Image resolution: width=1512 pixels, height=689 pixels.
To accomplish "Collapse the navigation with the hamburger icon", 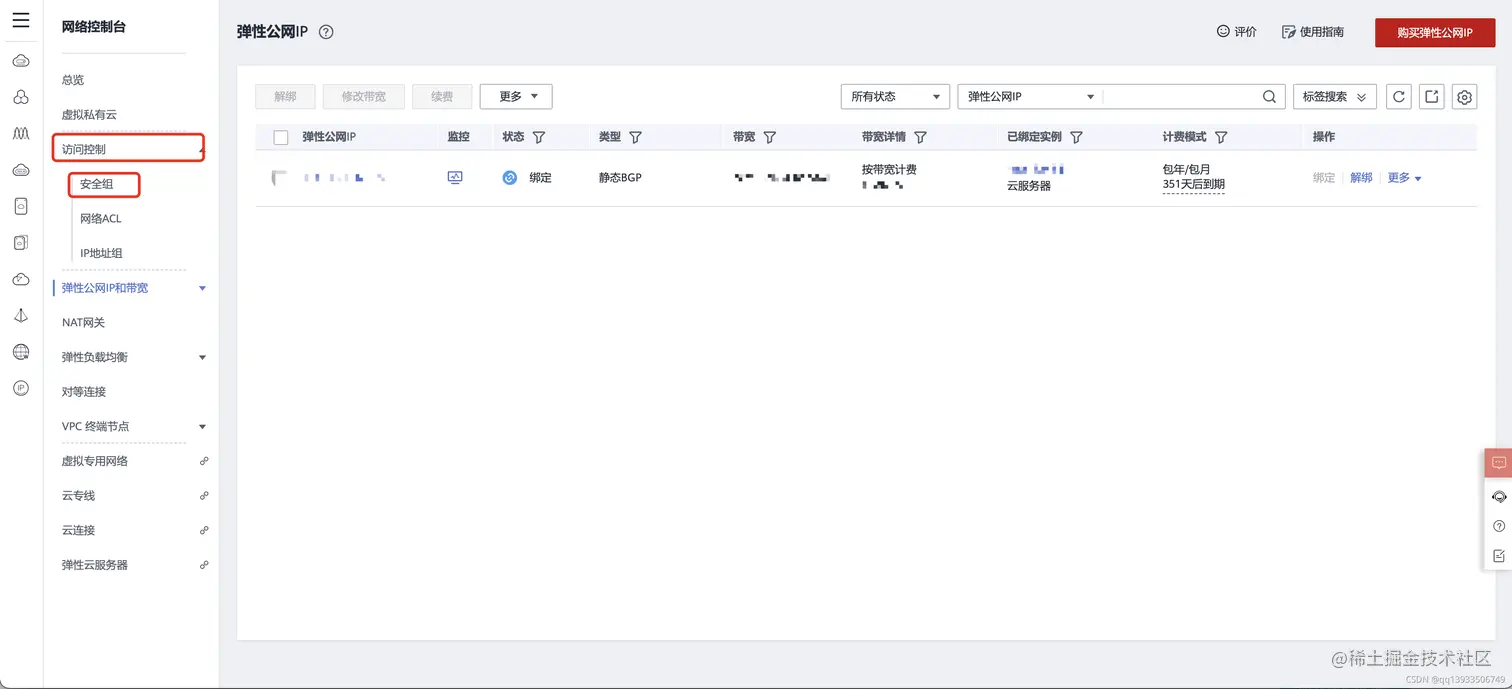I will pyautogui.click(x=20, y=19).
